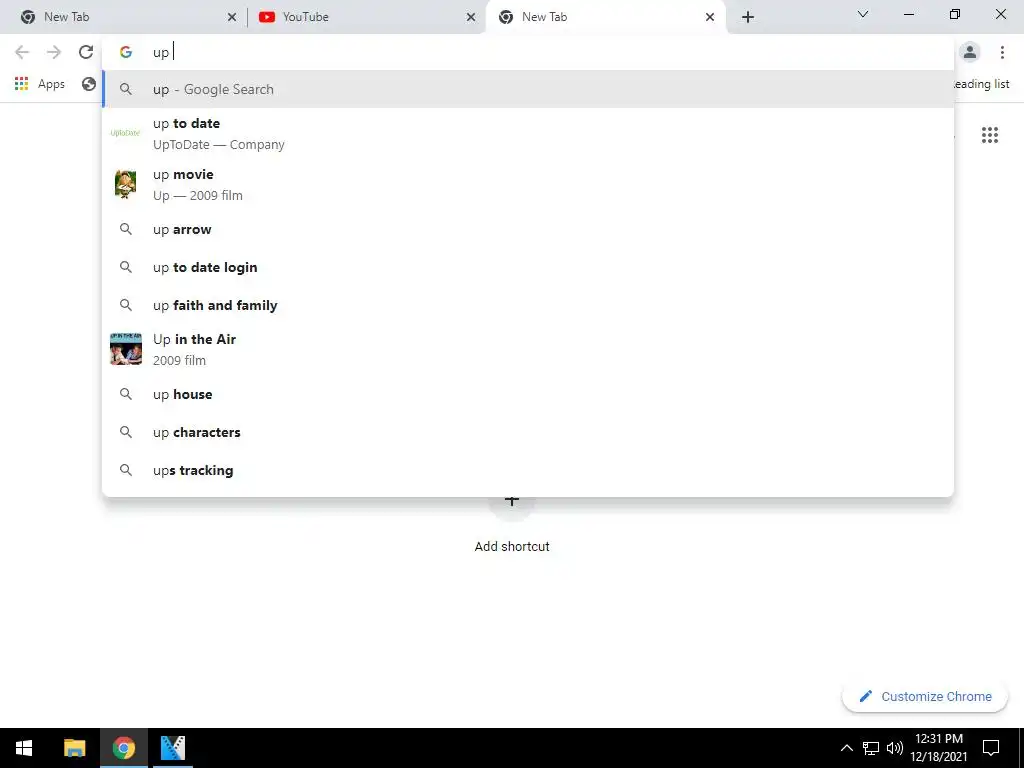Viewport: 1024px width, 768px height.
Task: Choose the 'ups tracking' suggestion
Action: point(528,470)
